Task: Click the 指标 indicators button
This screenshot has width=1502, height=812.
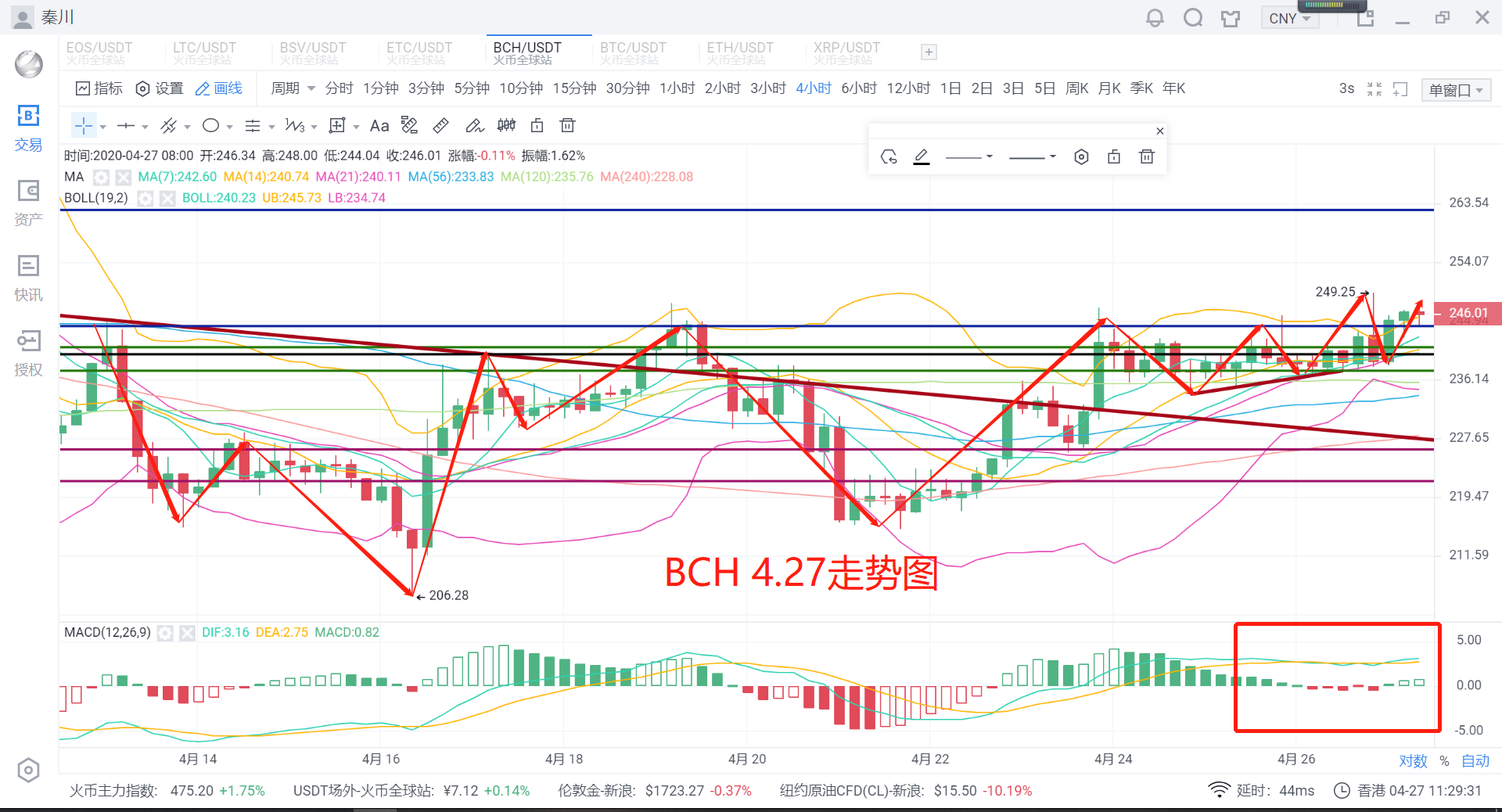Action: pyautogui.click(x=99, y=88)
